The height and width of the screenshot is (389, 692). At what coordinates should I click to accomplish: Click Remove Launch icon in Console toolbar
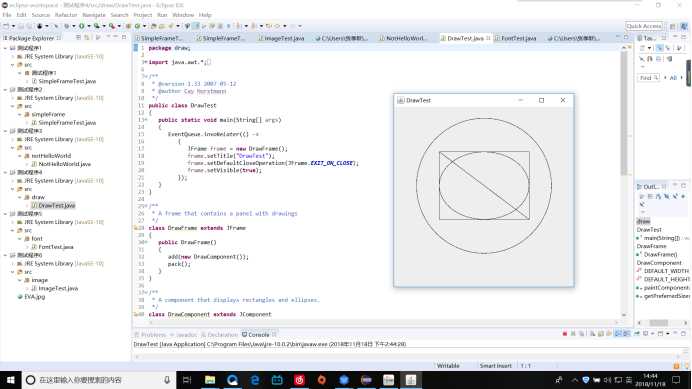pyautogui.click(x=573, y=334)
